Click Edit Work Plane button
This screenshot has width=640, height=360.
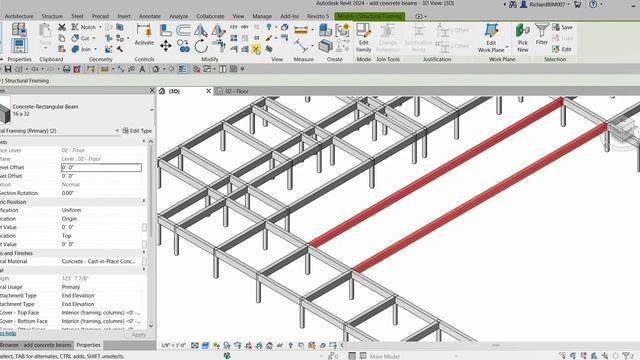point(491,38)
